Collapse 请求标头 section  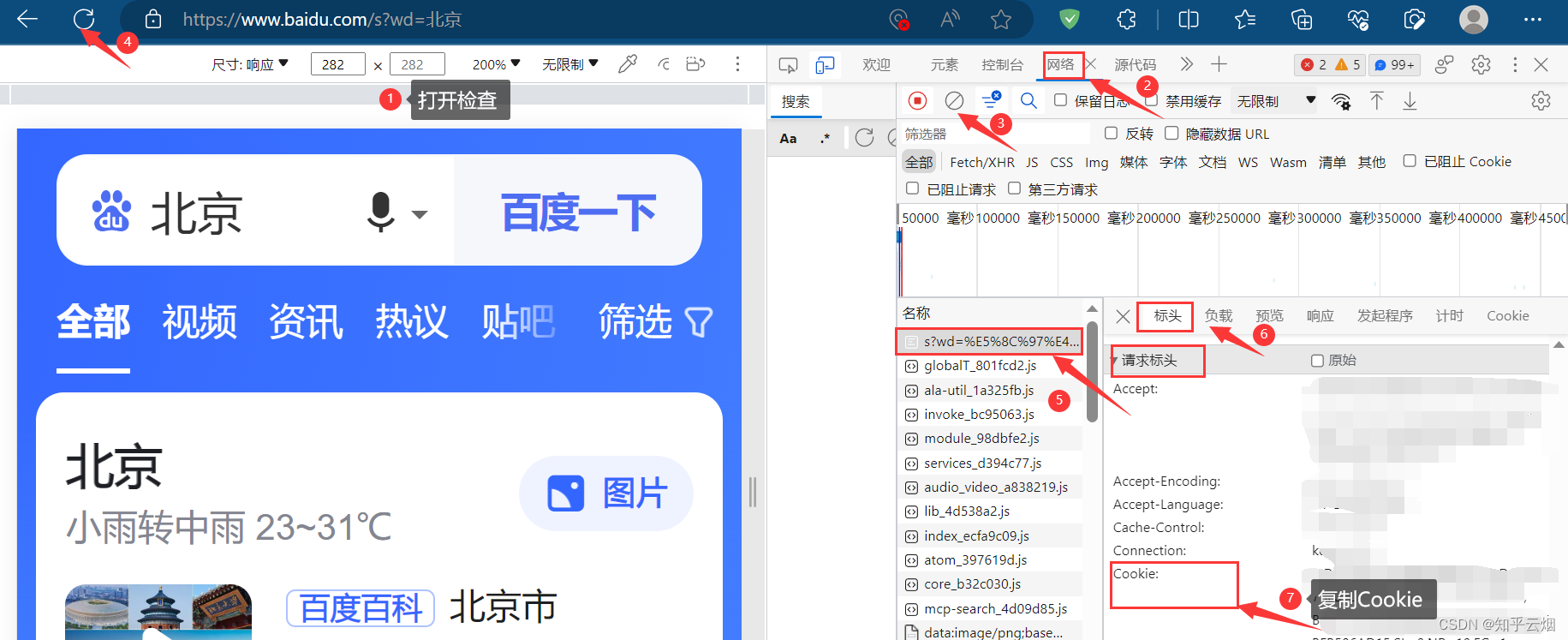[x=1114, y=362]
